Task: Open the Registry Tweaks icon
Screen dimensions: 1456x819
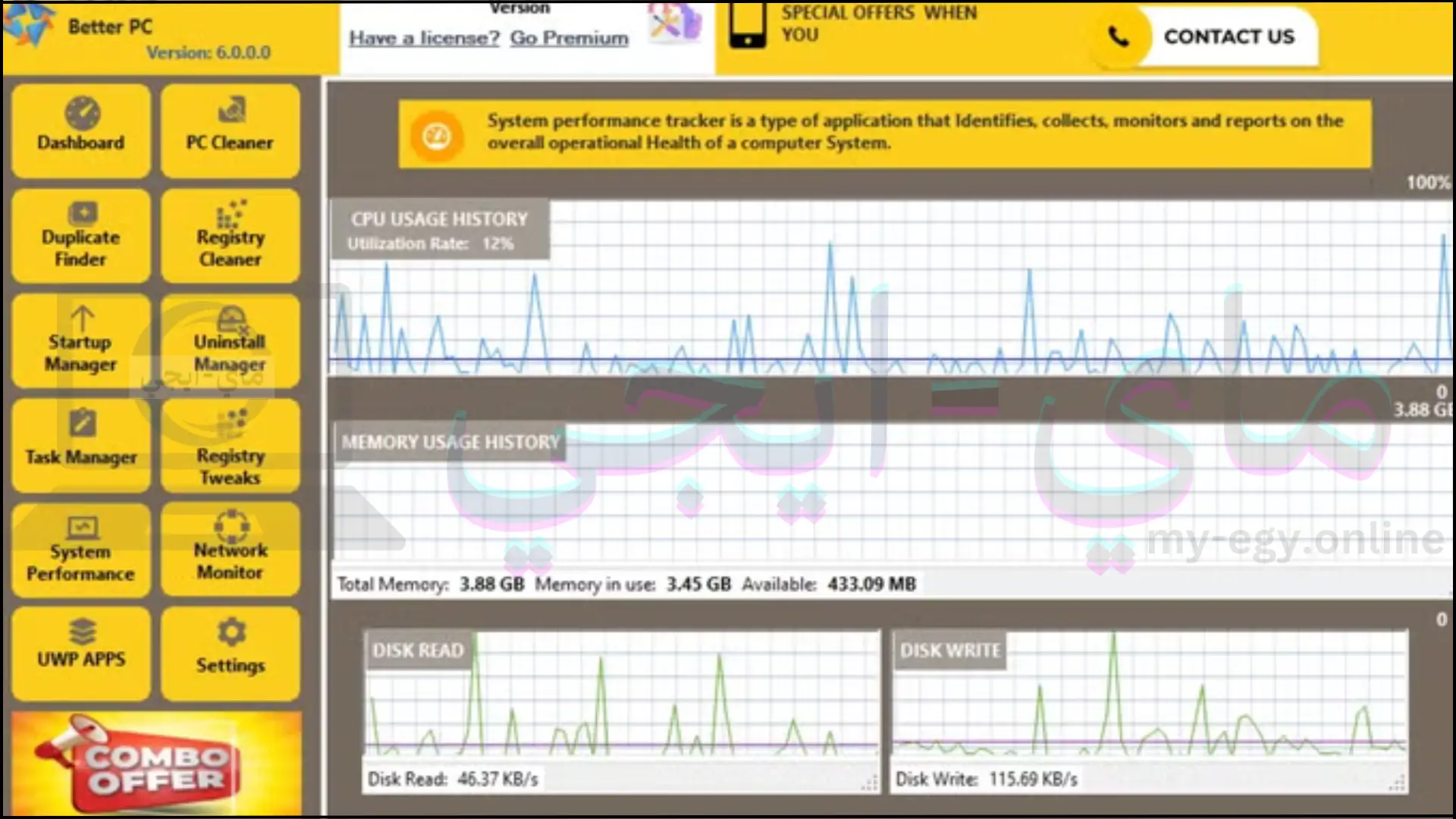Action: click(231, 423)
